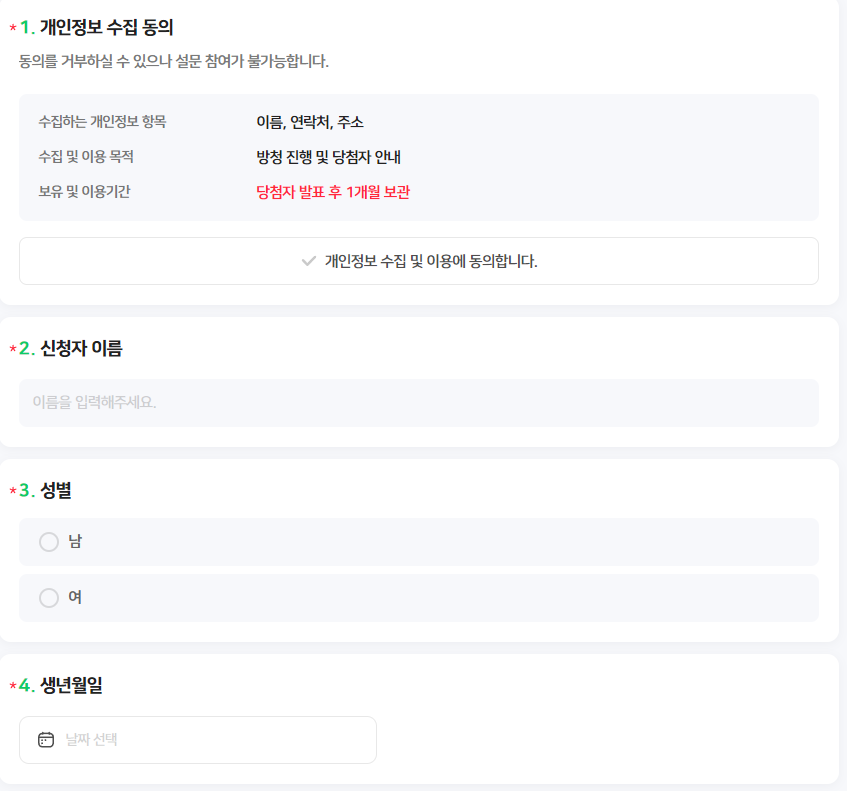847x791 pixels.
Task: Click the 개인정보 수집 동의 section heading
Action: (105, 24)
